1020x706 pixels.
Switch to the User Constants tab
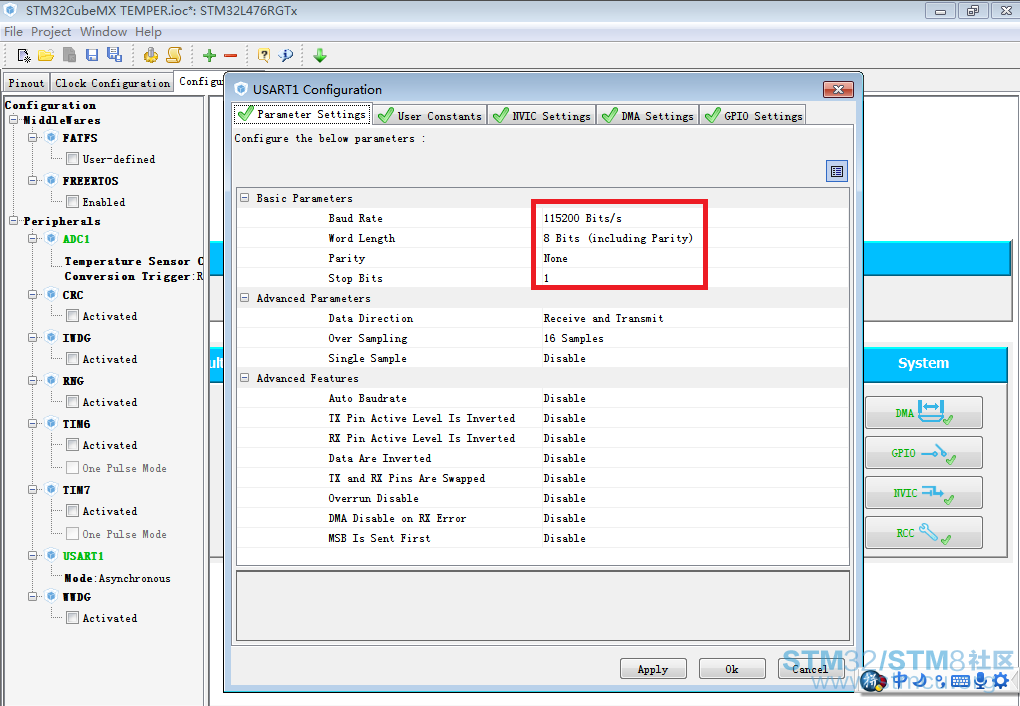430,116
